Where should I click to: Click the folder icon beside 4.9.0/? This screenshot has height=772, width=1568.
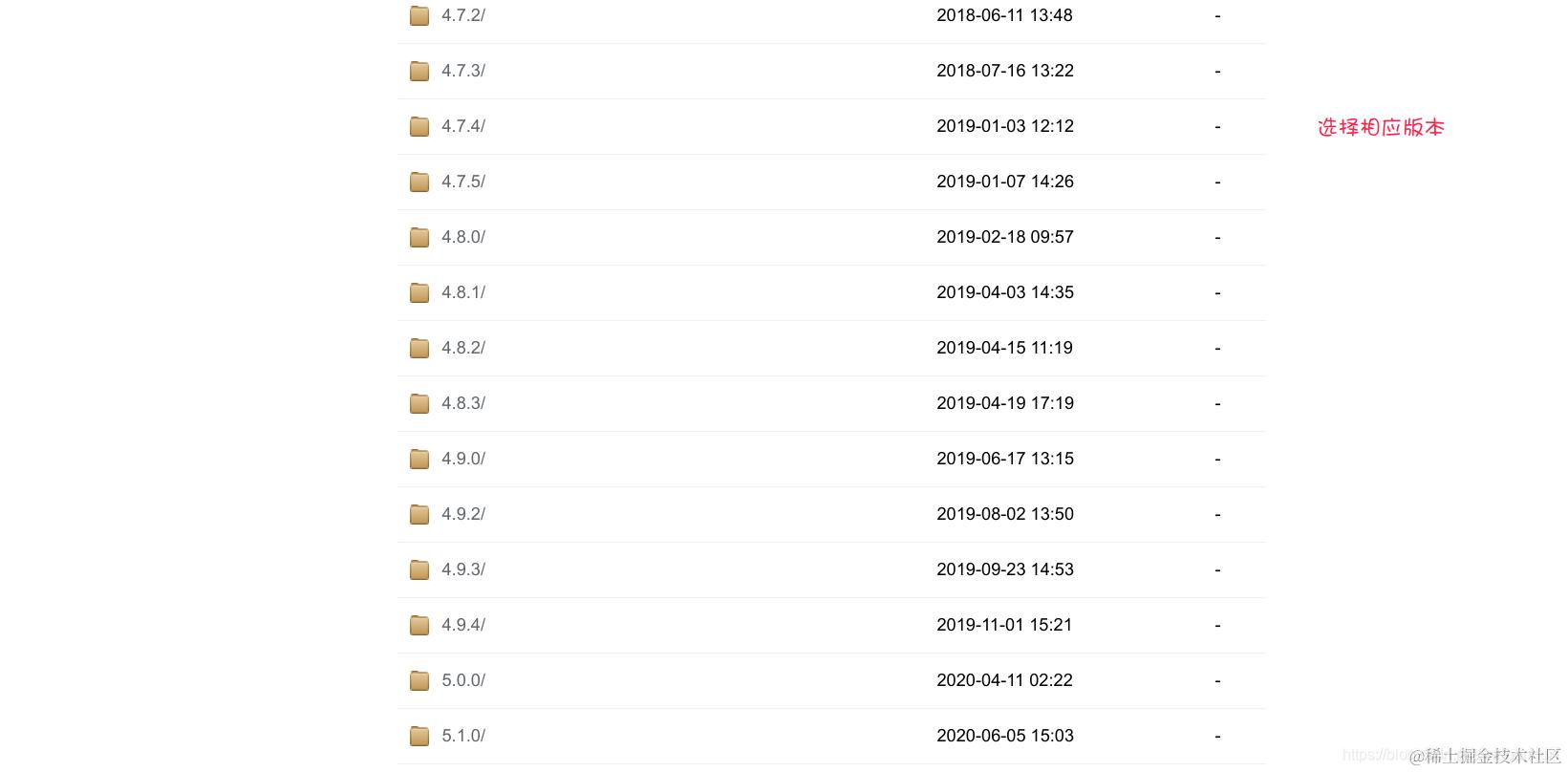tap(419, 459)
